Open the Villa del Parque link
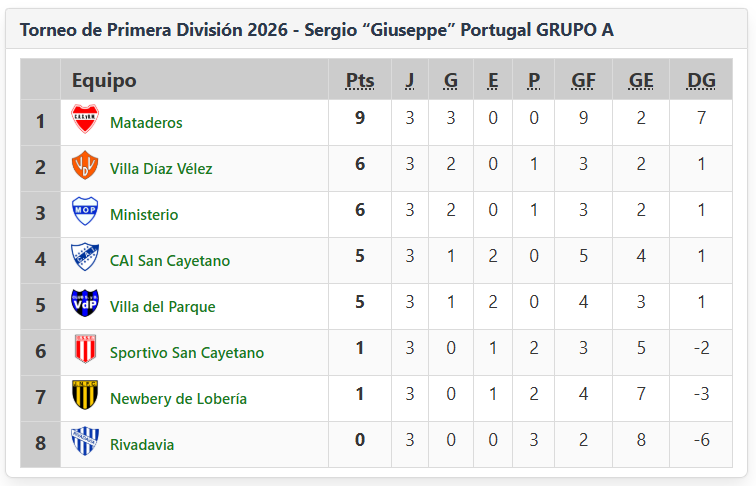Screen dimensions: 756x486 click(x=162, y=306)
